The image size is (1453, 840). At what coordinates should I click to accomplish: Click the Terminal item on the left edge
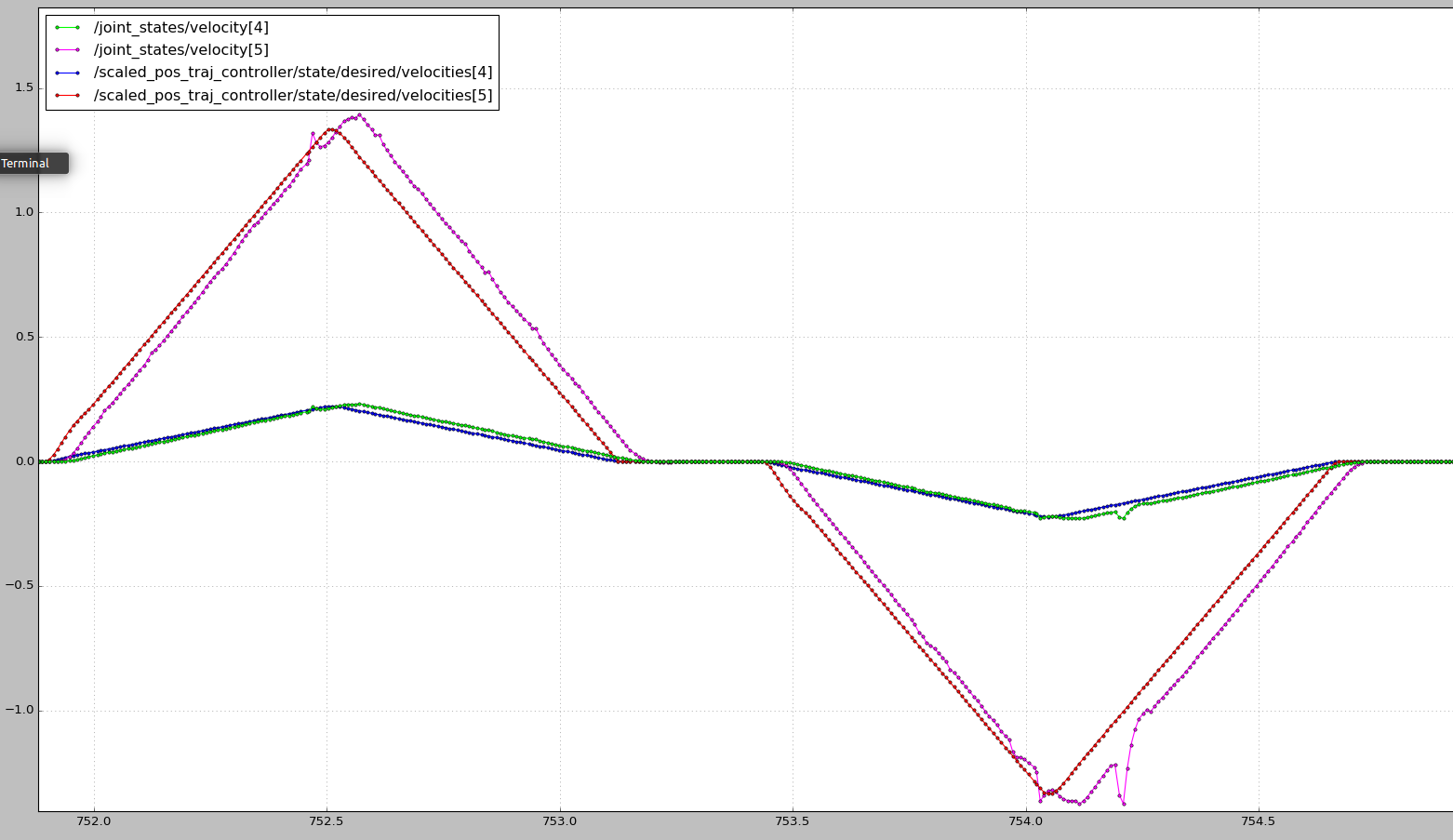coord(28,163)
